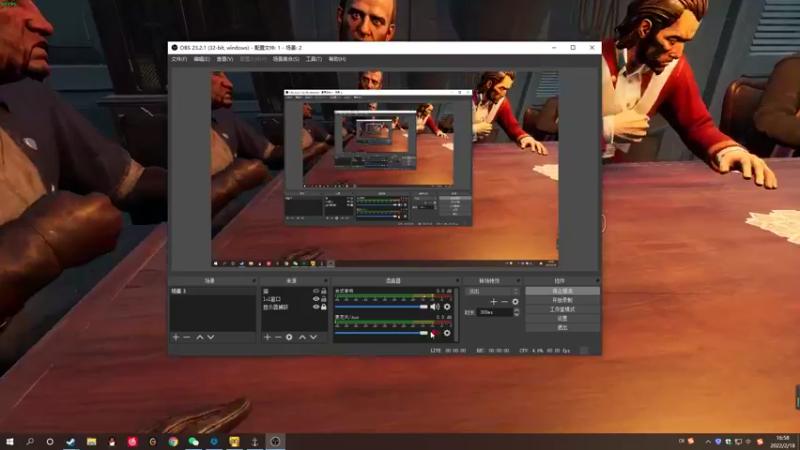Viewport: 800px width, 450px height.
Task: Click the Stop Streaming button in Controls
Action: [562, 291]
